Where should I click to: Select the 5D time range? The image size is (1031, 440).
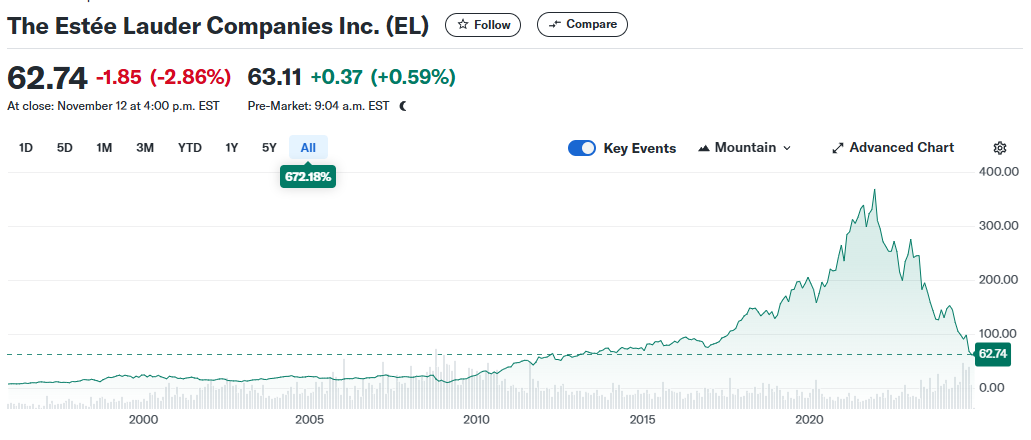coord(64,147)
